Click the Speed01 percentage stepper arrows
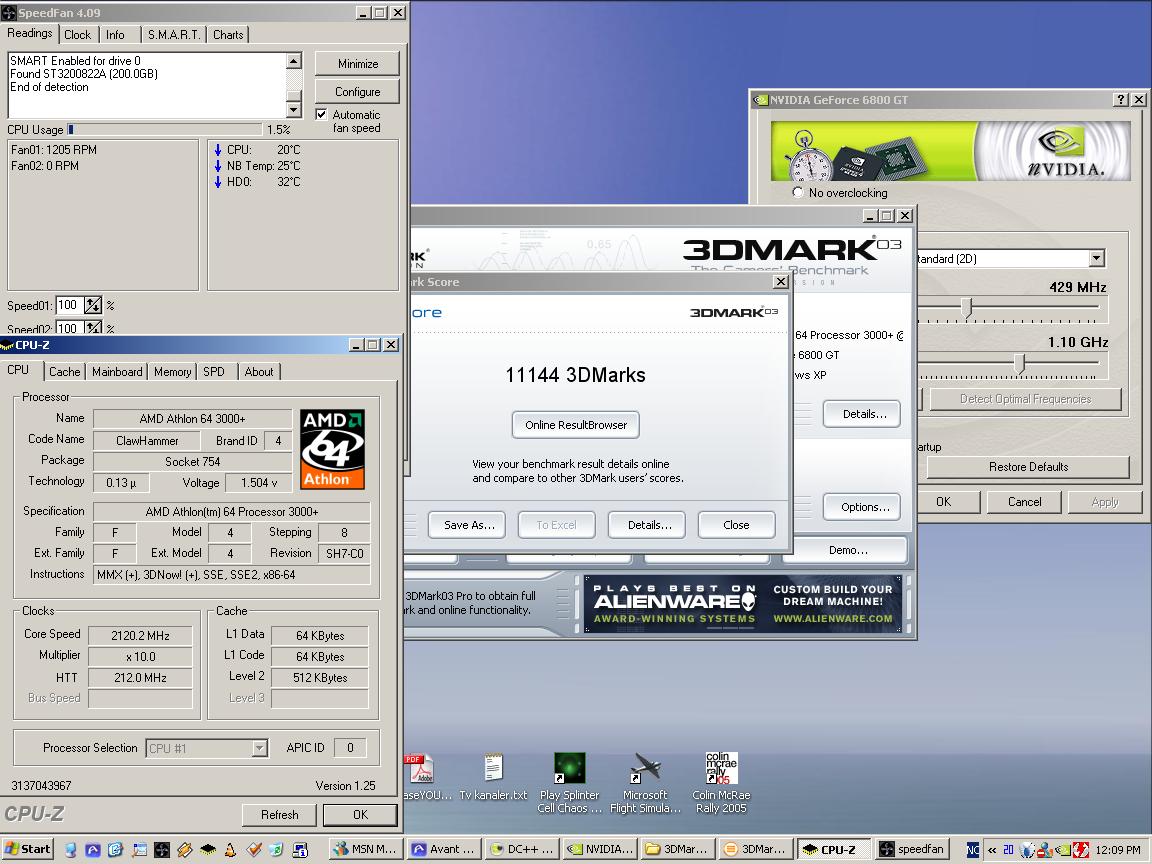This screenshot has height=864, width=1152. (x=93, y=305)
